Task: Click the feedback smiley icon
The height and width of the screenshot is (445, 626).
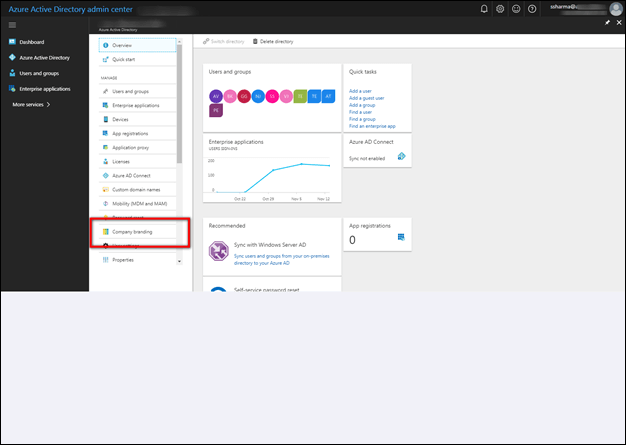Action: click(516, 9)
